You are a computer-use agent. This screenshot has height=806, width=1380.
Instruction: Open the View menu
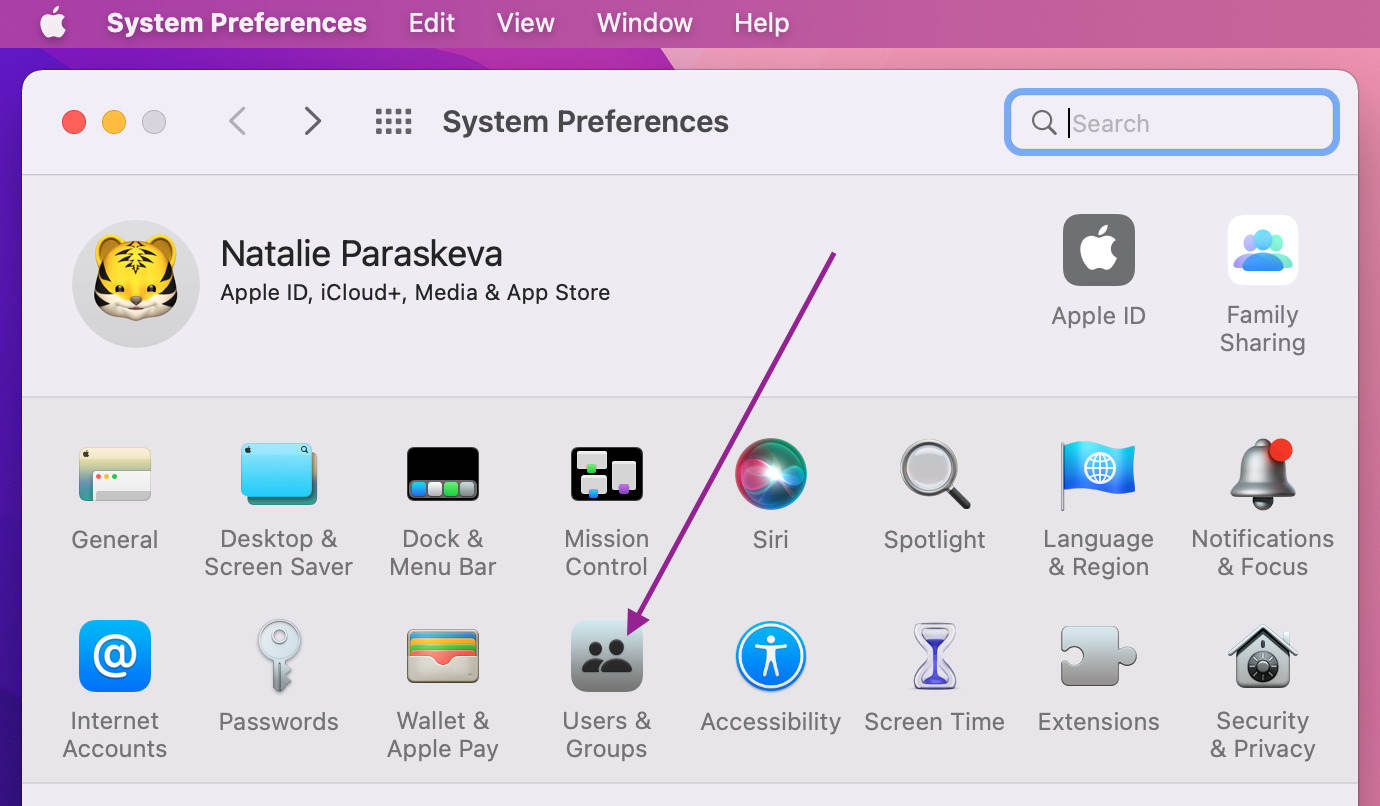tap(526, 23)
